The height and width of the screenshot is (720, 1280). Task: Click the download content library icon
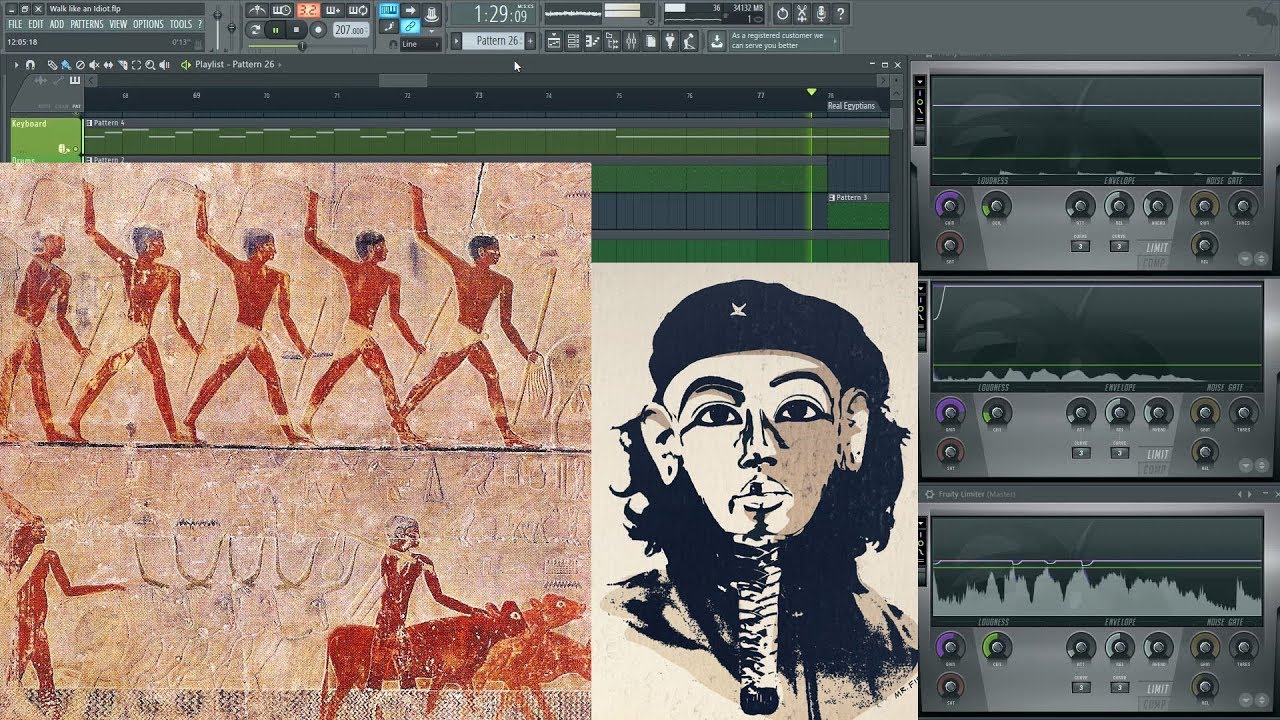[x=717, y=41]
